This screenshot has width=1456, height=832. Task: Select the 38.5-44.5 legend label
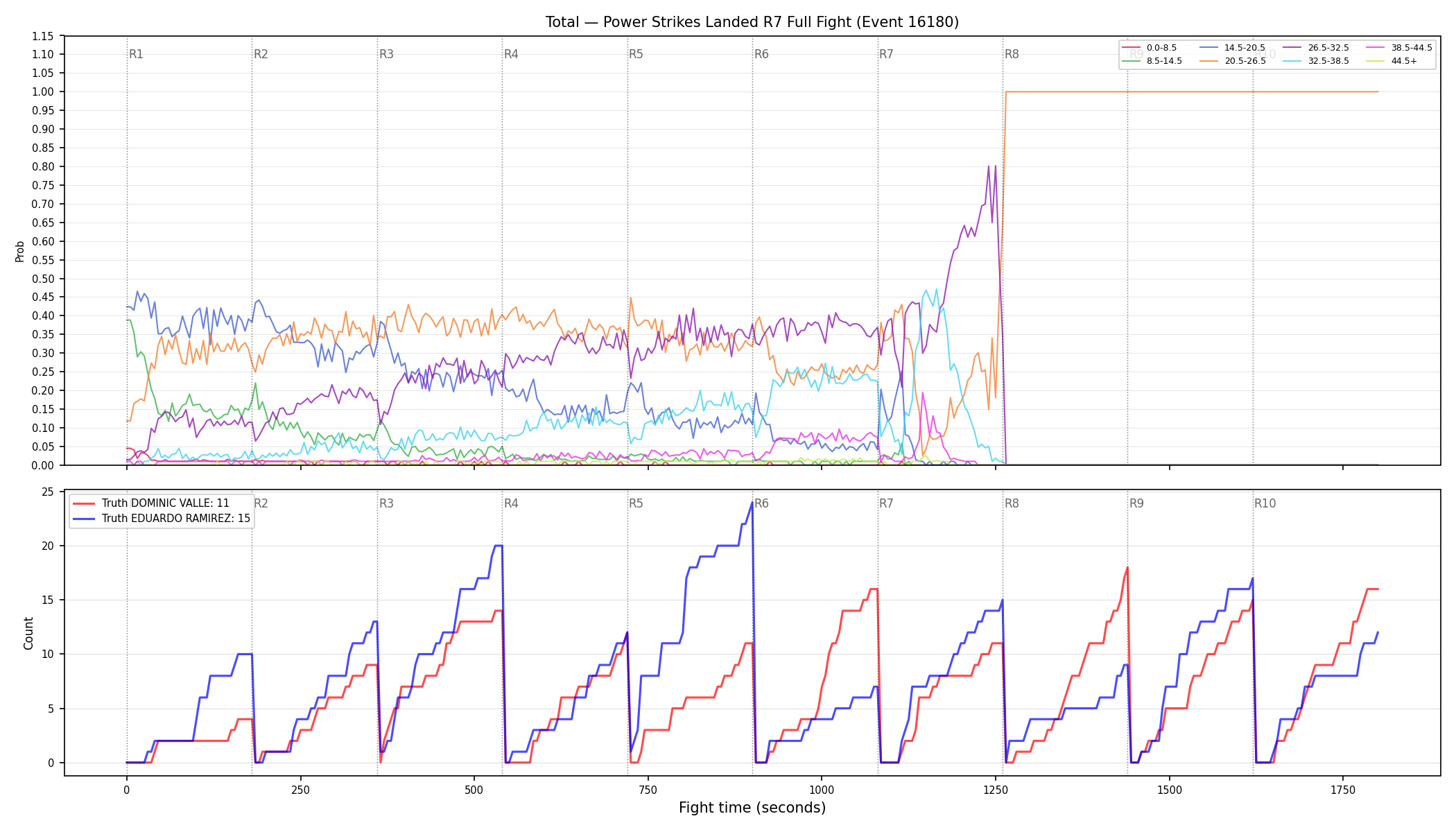click(x=1412, y=48)
